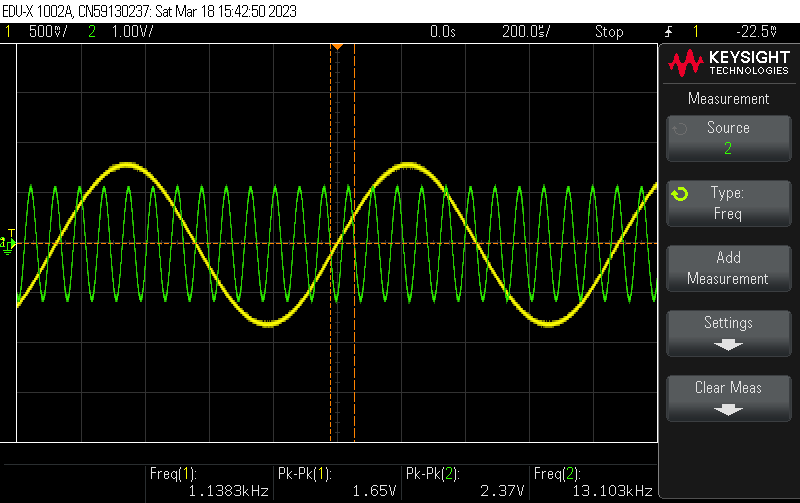The width and height of the screenshot is (800, 503).
Task: Click the device ID and date header
Action: (x=149, y=11)
